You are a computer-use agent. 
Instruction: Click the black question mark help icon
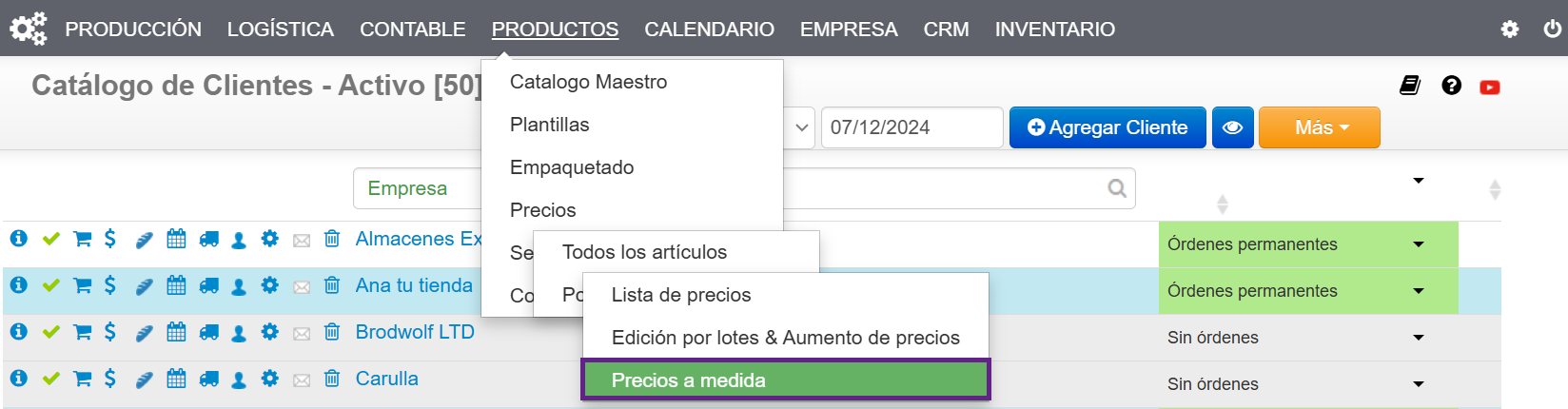click(1451, 86)
